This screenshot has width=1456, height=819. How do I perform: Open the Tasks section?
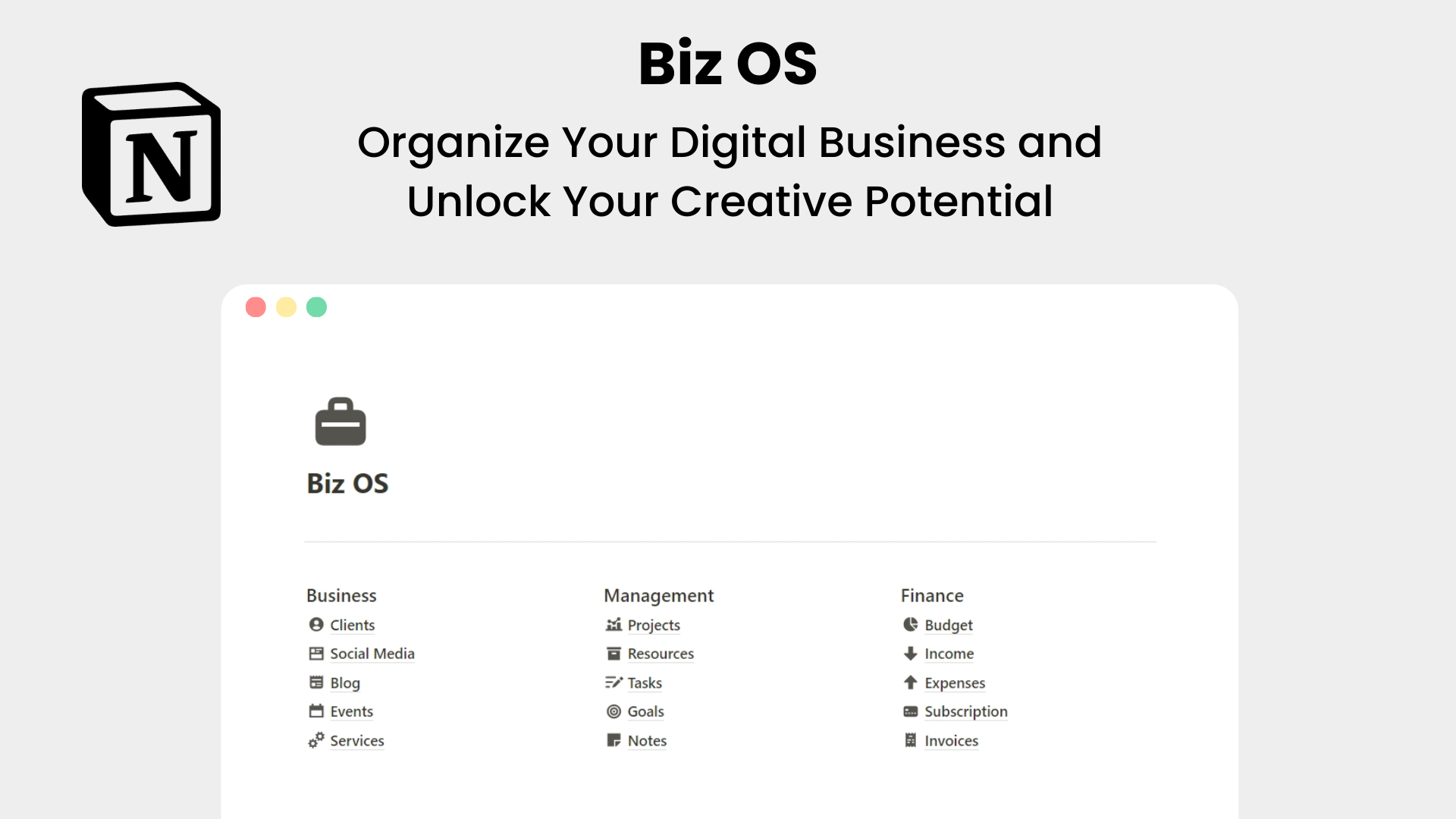[x=644, y=682]
